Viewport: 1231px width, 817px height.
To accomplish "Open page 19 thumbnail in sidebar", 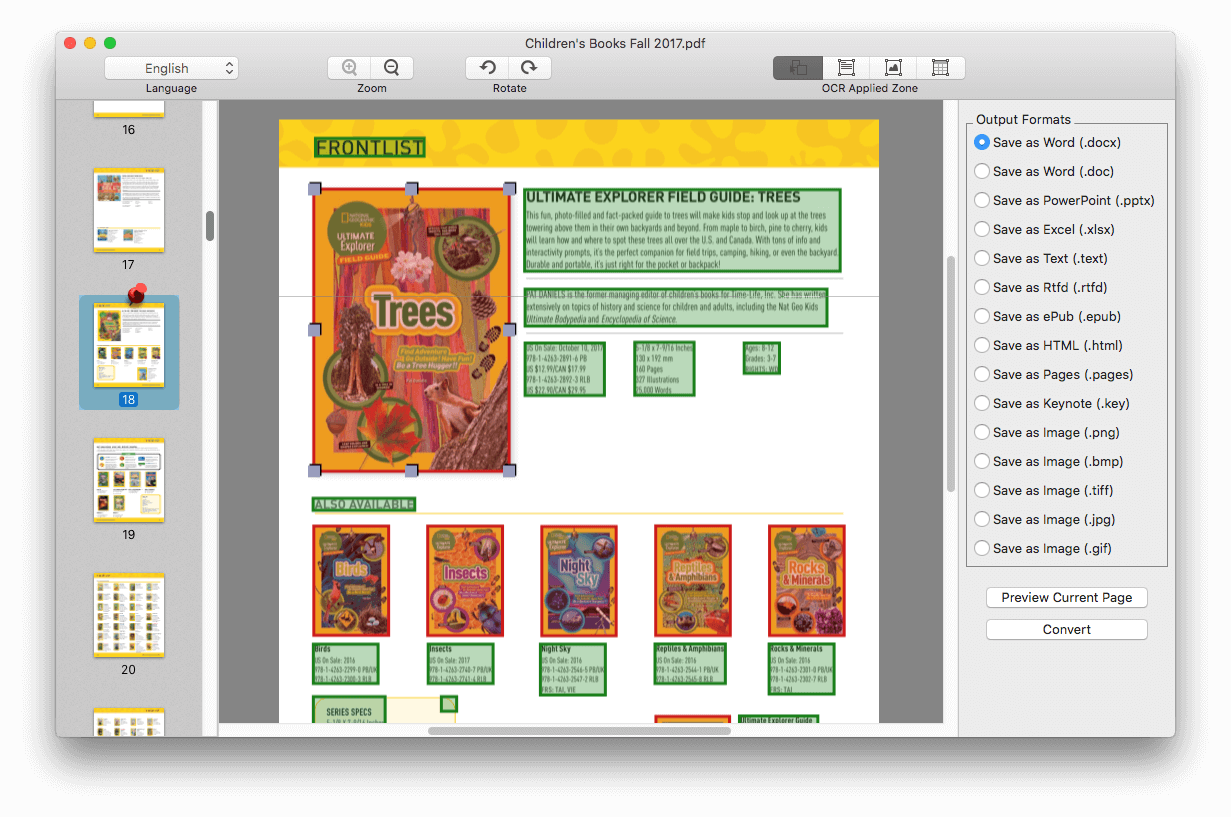I will coord(129,480).
